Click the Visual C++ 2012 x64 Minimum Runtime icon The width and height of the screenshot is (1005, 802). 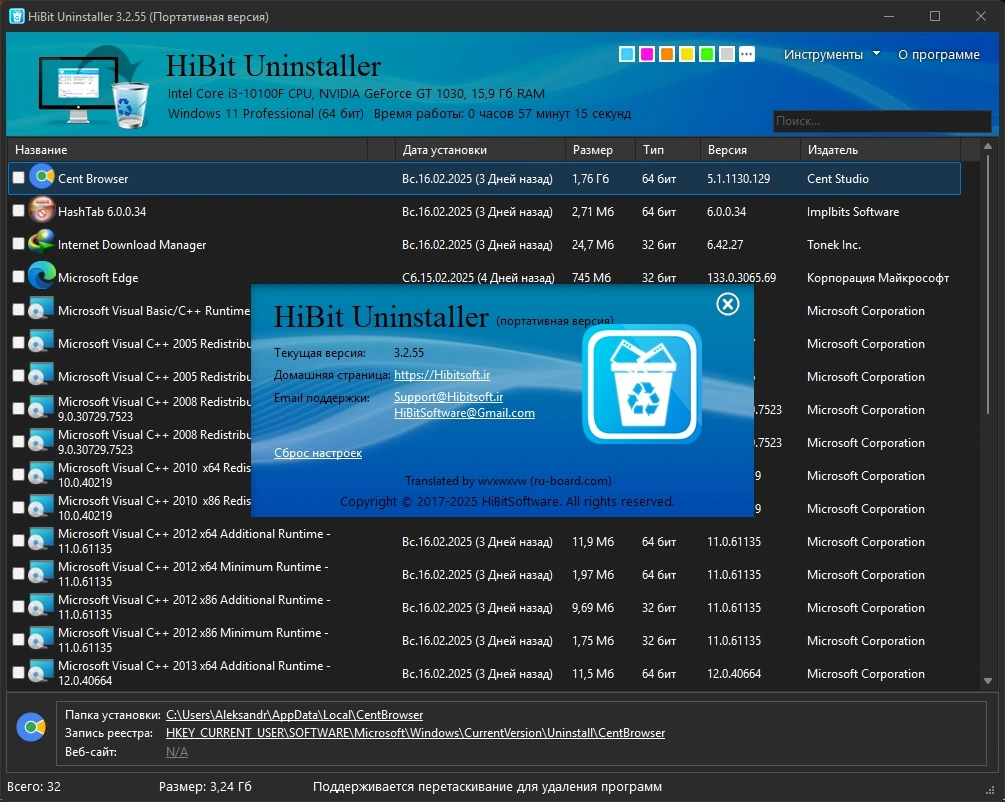coord(42,574)
